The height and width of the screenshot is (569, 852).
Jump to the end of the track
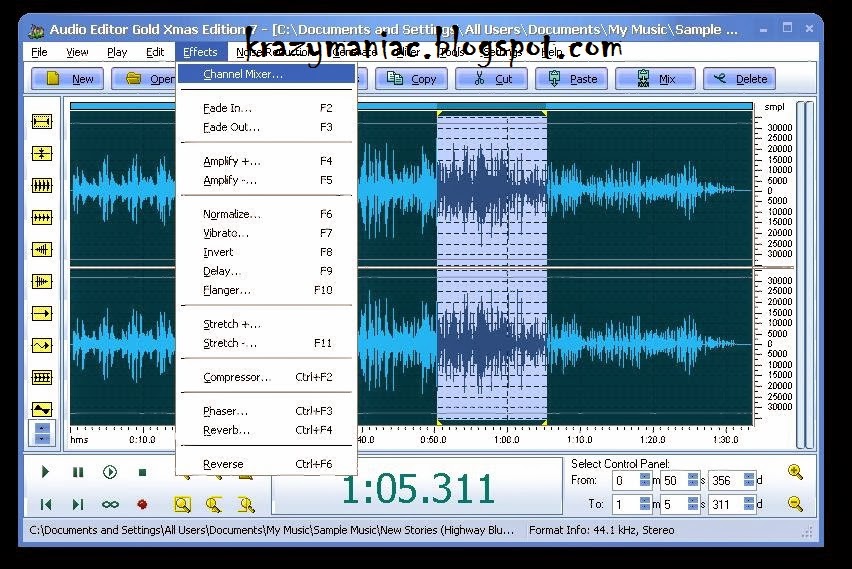point(78,504)
